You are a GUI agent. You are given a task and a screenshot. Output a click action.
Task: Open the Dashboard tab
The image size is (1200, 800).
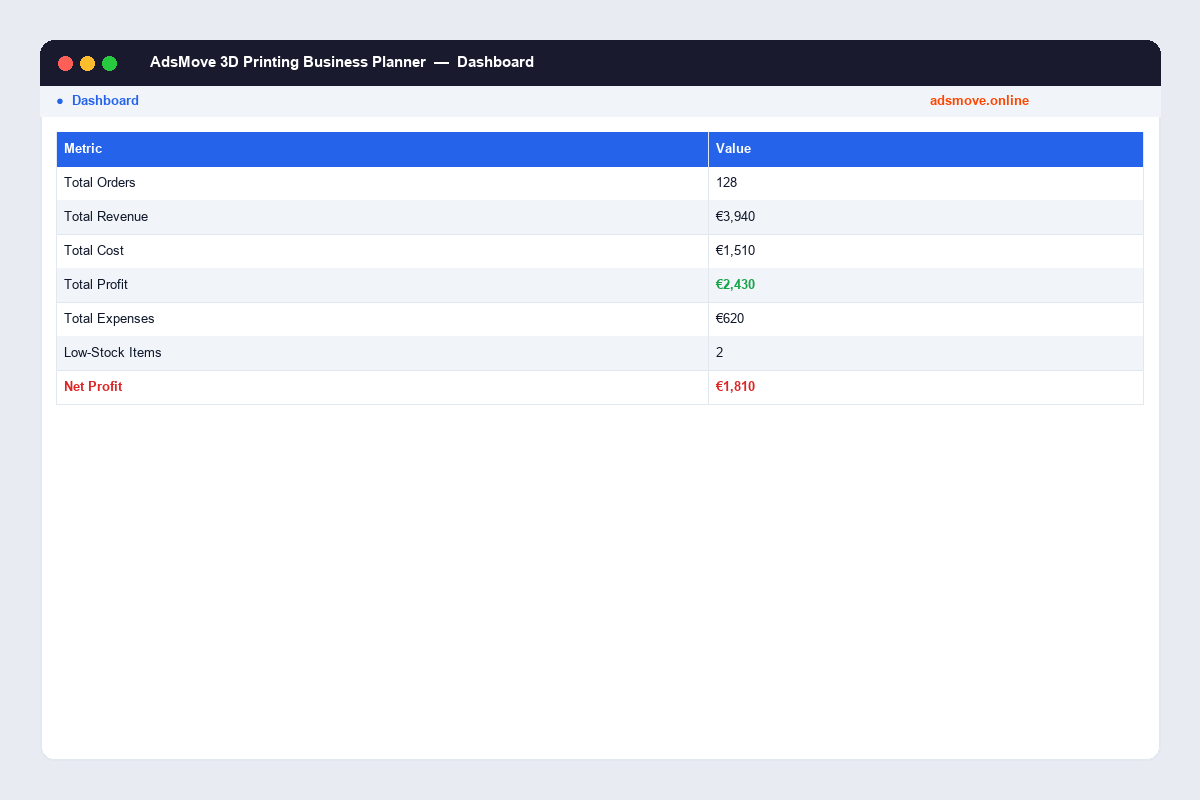tap(105, 101)
